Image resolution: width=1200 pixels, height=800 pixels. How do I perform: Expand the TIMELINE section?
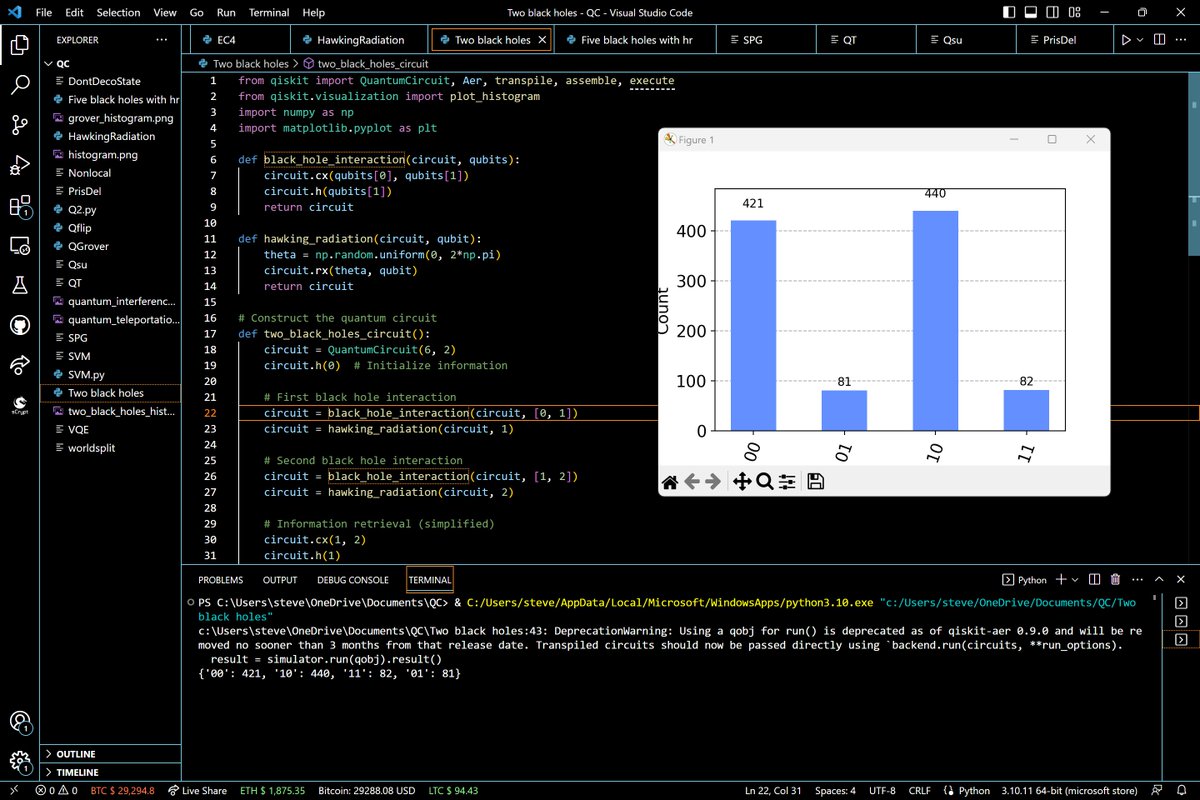point(77,773)
